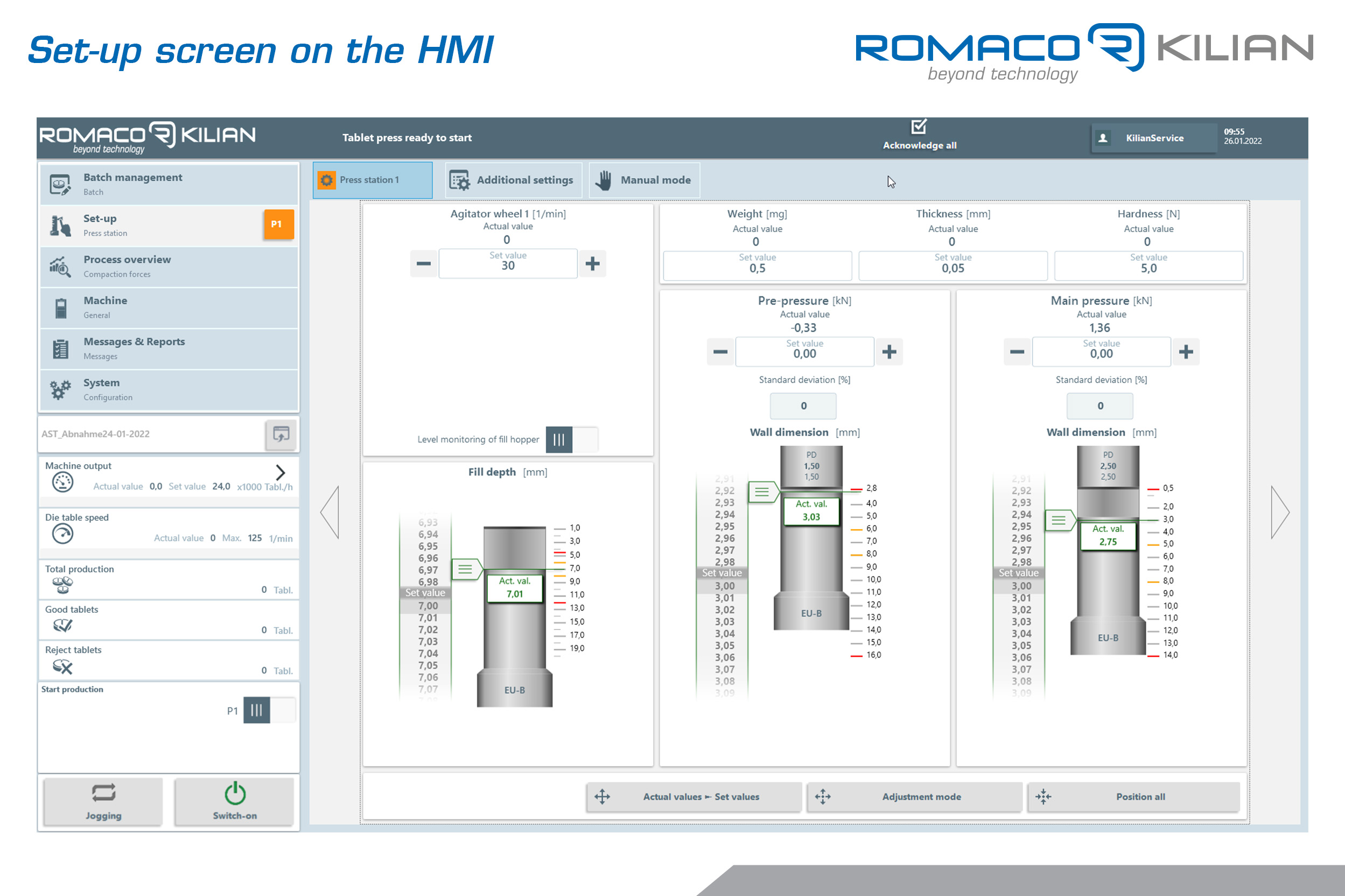
Task: Go to previous page left arrow
Action: (x=330, y=512)
